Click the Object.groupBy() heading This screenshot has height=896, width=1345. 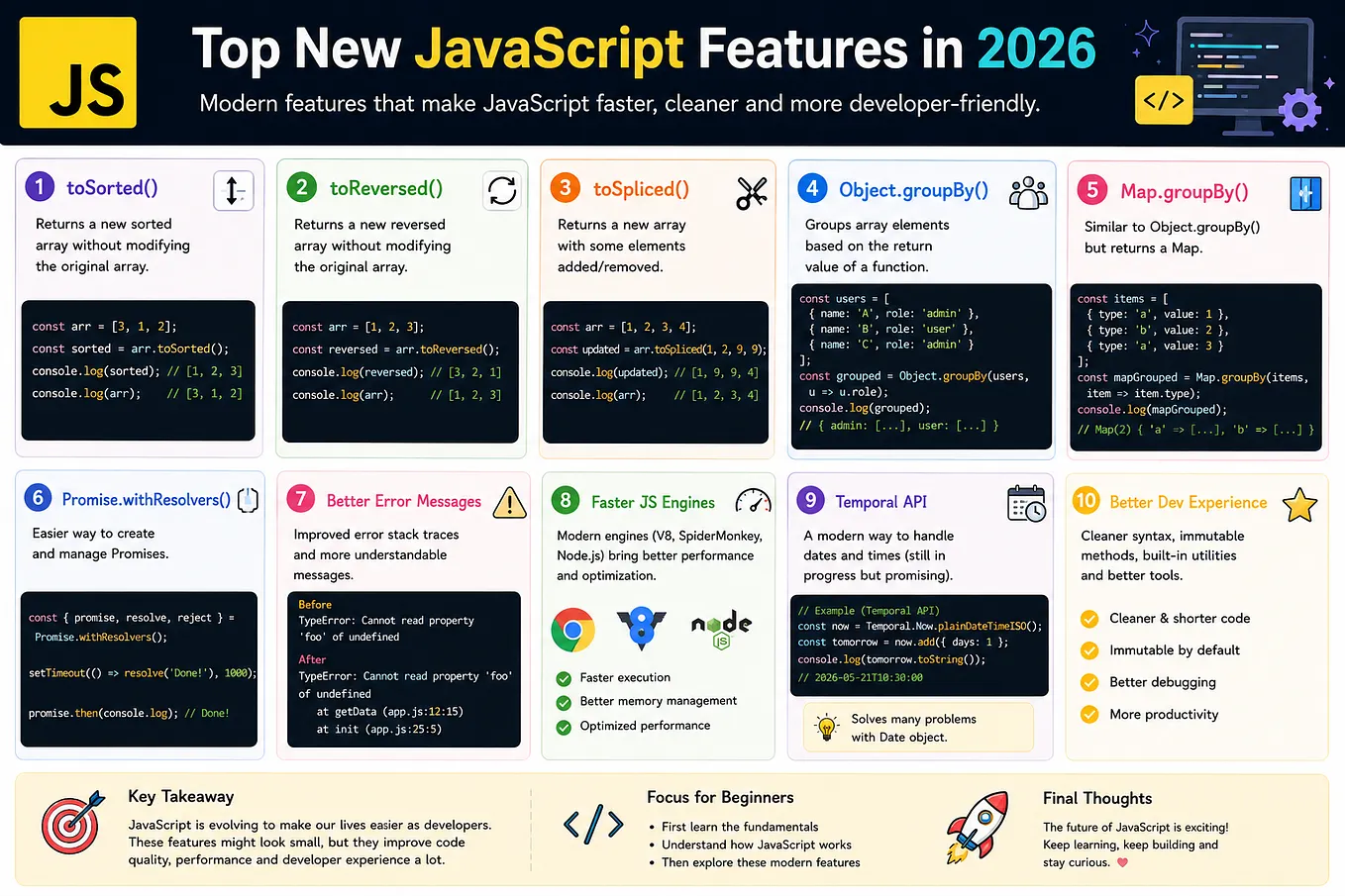913,190
